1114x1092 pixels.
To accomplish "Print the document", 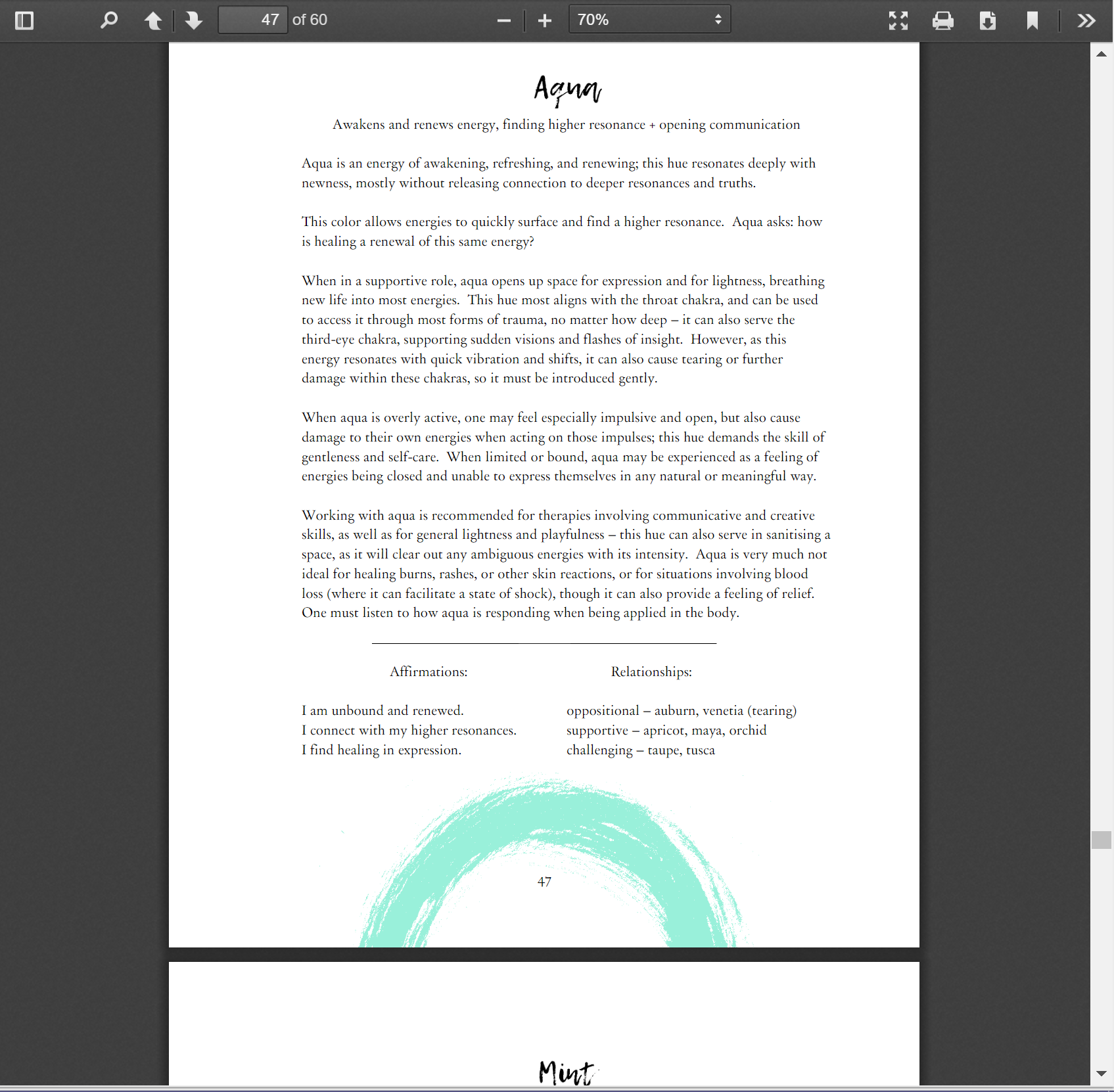I will pos(943,20).
